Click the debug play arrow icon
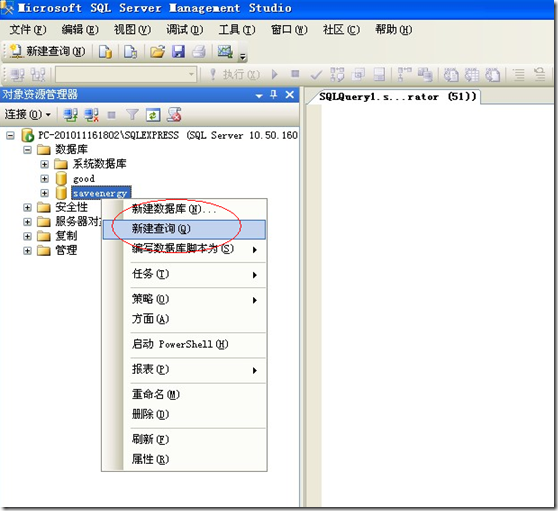 [x=274, y=74]
